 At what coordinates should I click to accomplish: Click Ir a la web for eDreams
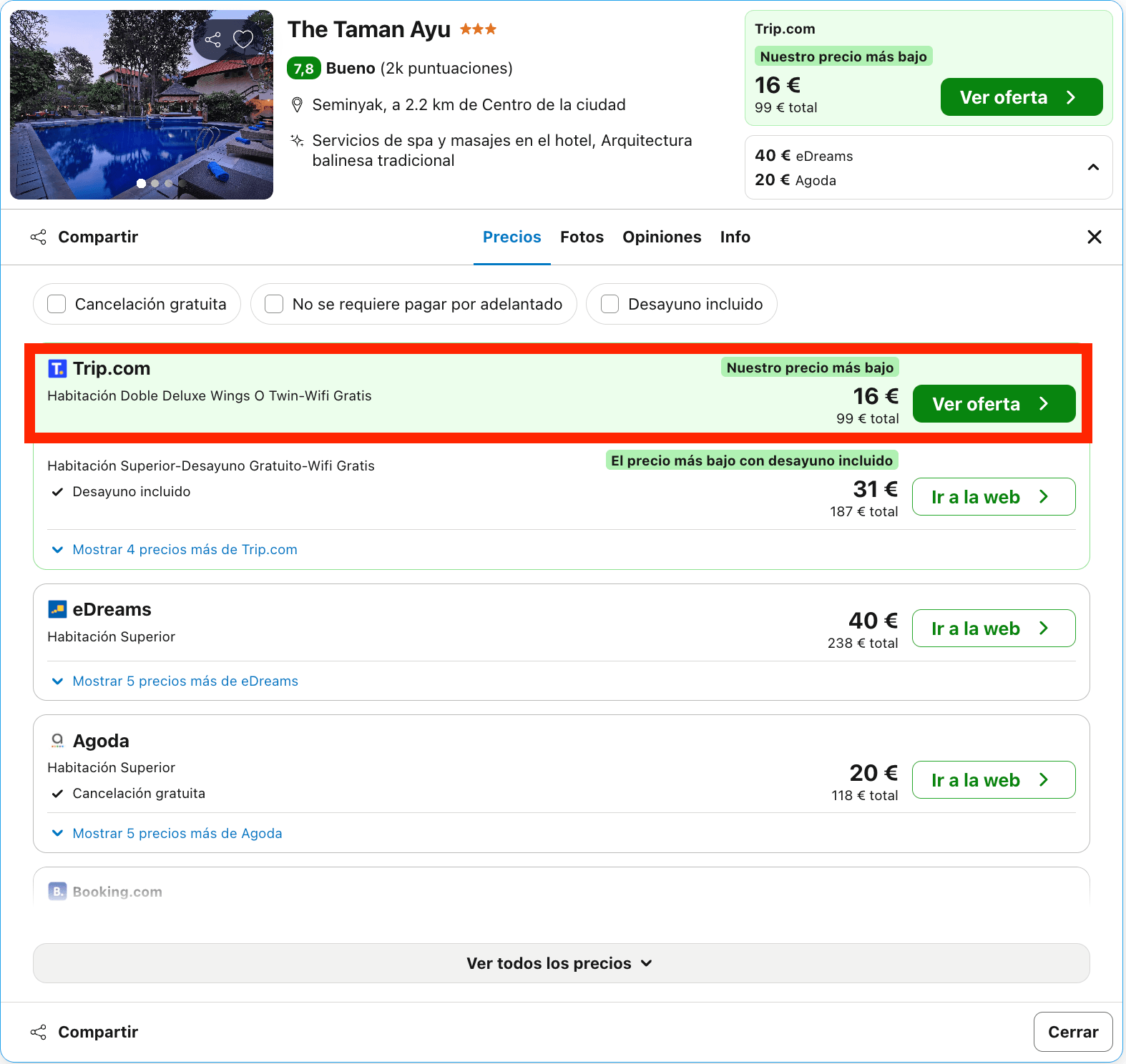(994, 629)
